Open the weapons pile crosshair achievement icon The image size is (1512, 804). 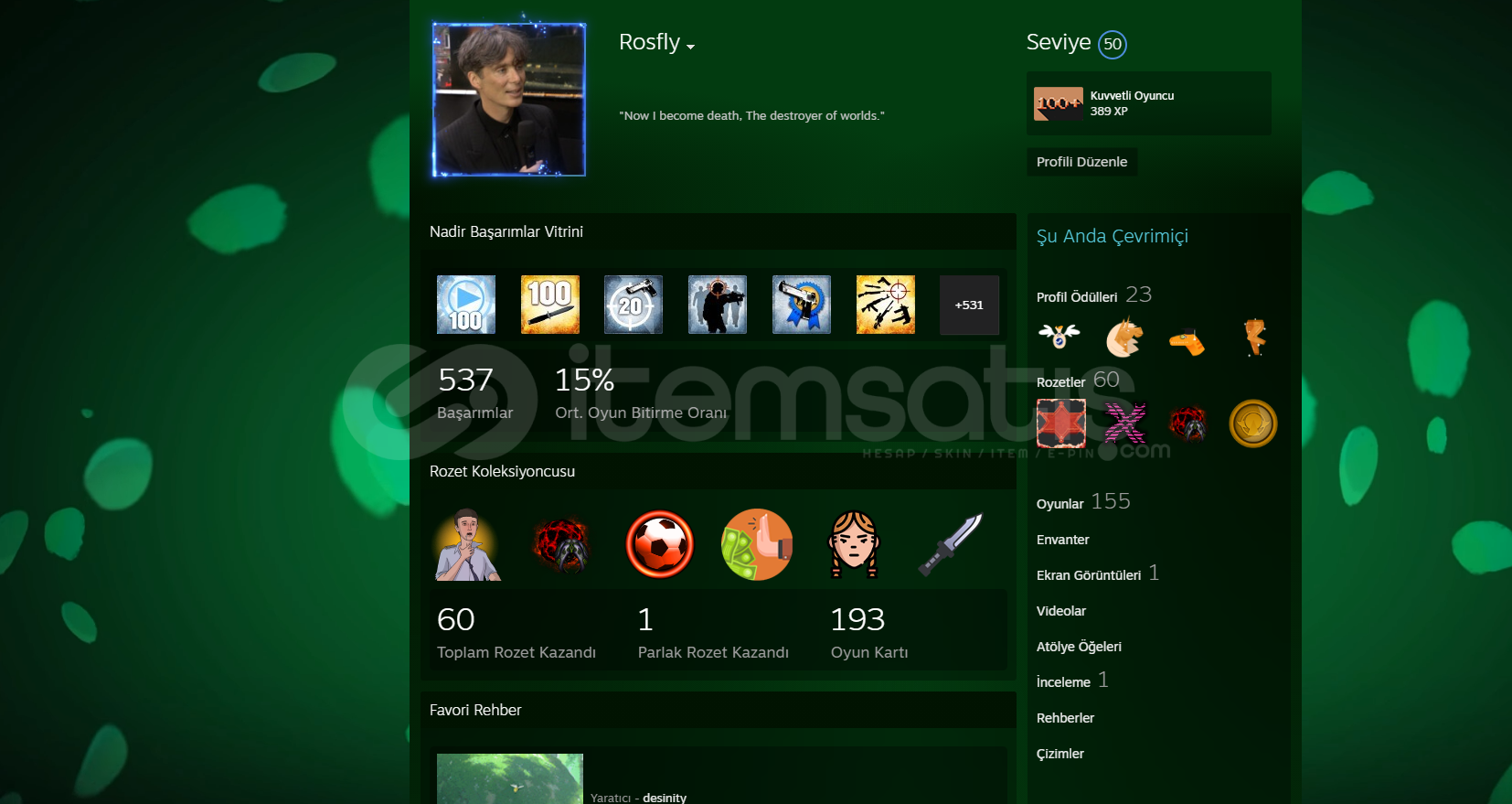[x=886, y=305]
